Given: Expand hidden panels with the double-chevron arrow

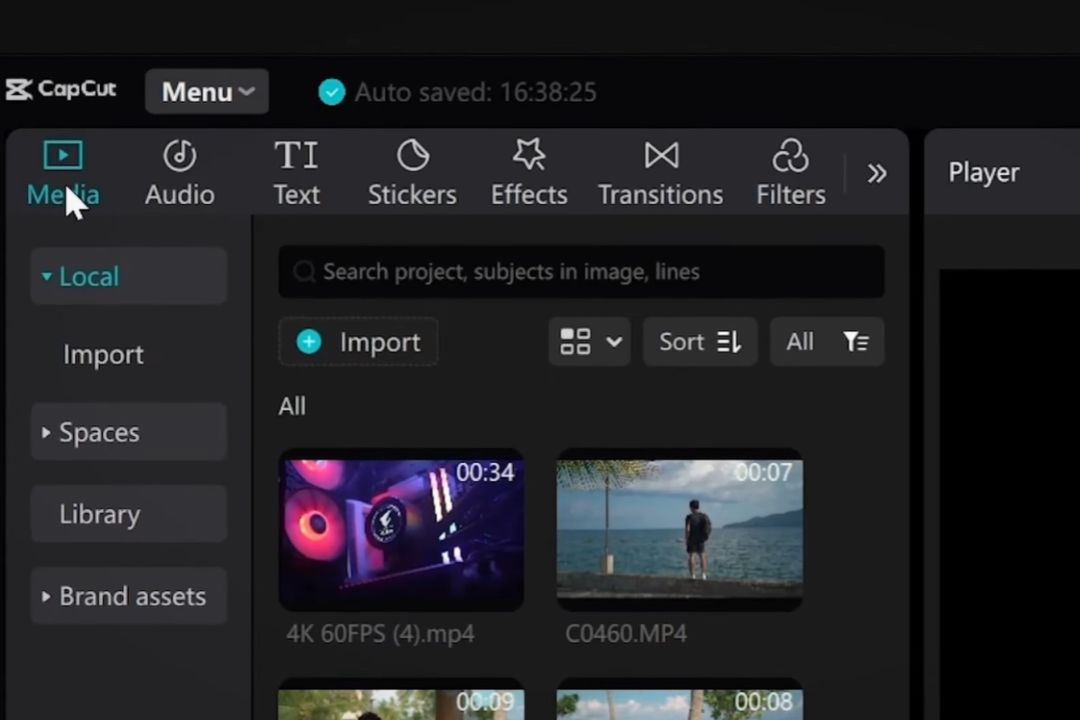Looking at the screenshot, I should [x=877, y=172].
